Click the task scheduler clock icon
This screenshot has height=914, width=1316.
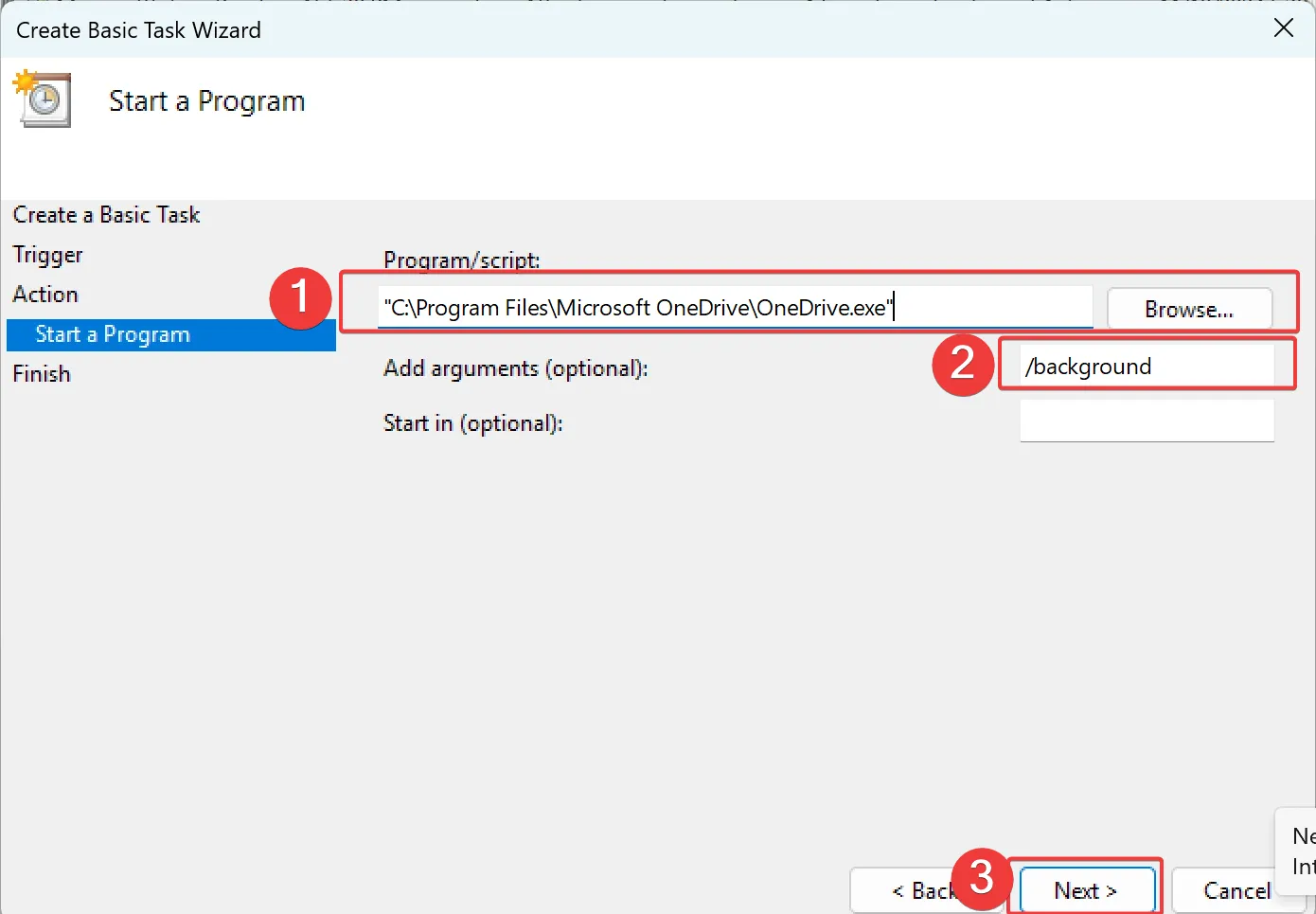[42, 99]
